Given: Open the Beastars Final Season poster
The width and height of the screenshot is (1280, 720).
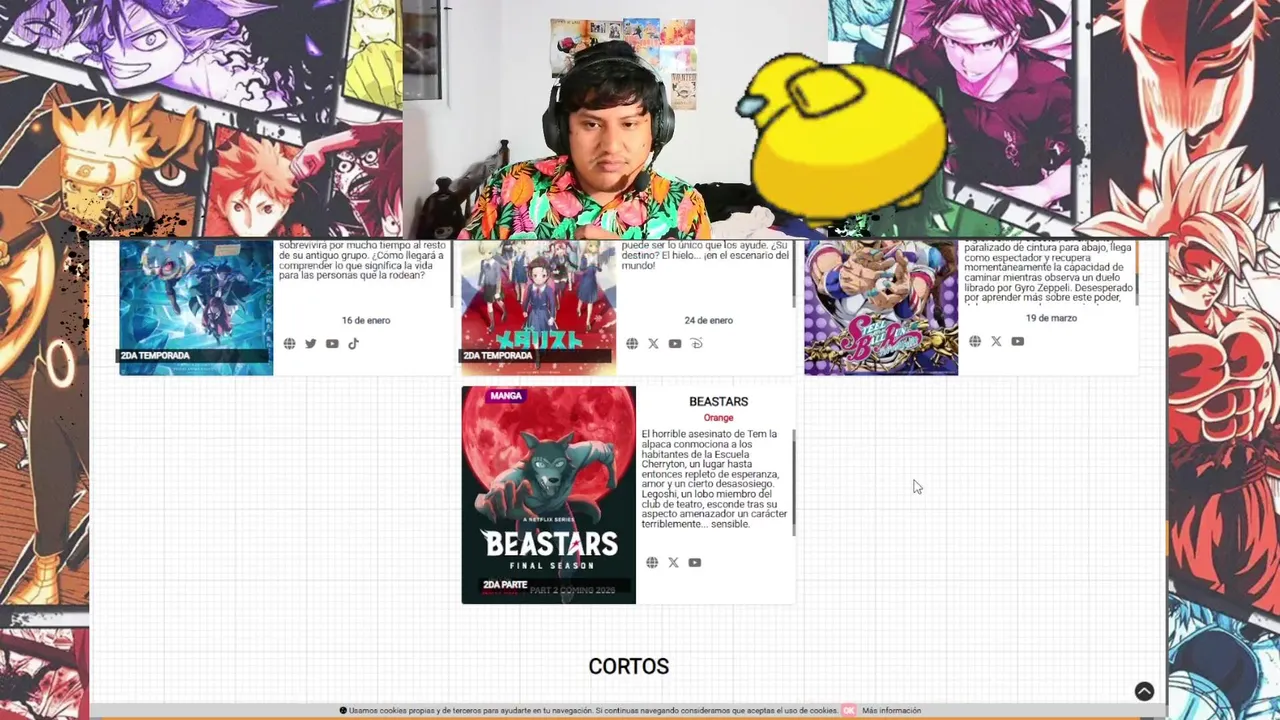Looking at the screenshot, I should [548, 495].
